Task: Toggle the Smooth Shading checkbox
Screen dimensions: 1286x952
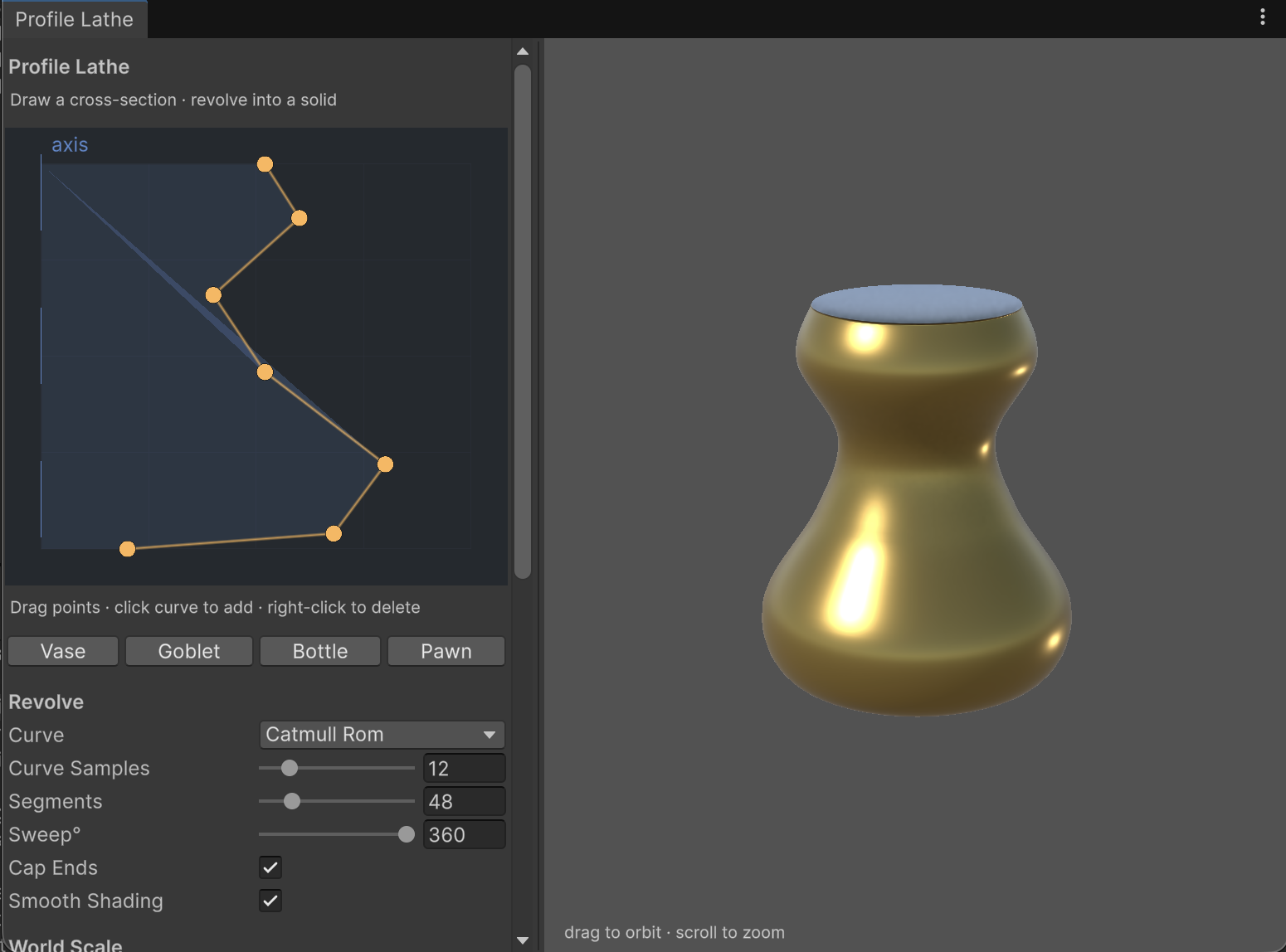Action: [x=270, y=901]
